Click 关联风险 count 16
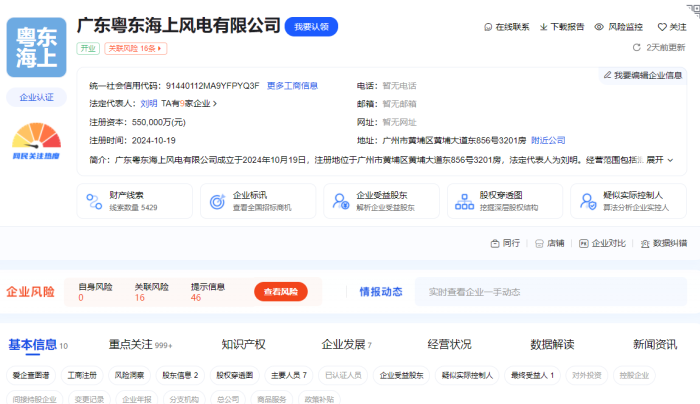The width and height of the screenshot is (700, 404). tap(140, 298)
